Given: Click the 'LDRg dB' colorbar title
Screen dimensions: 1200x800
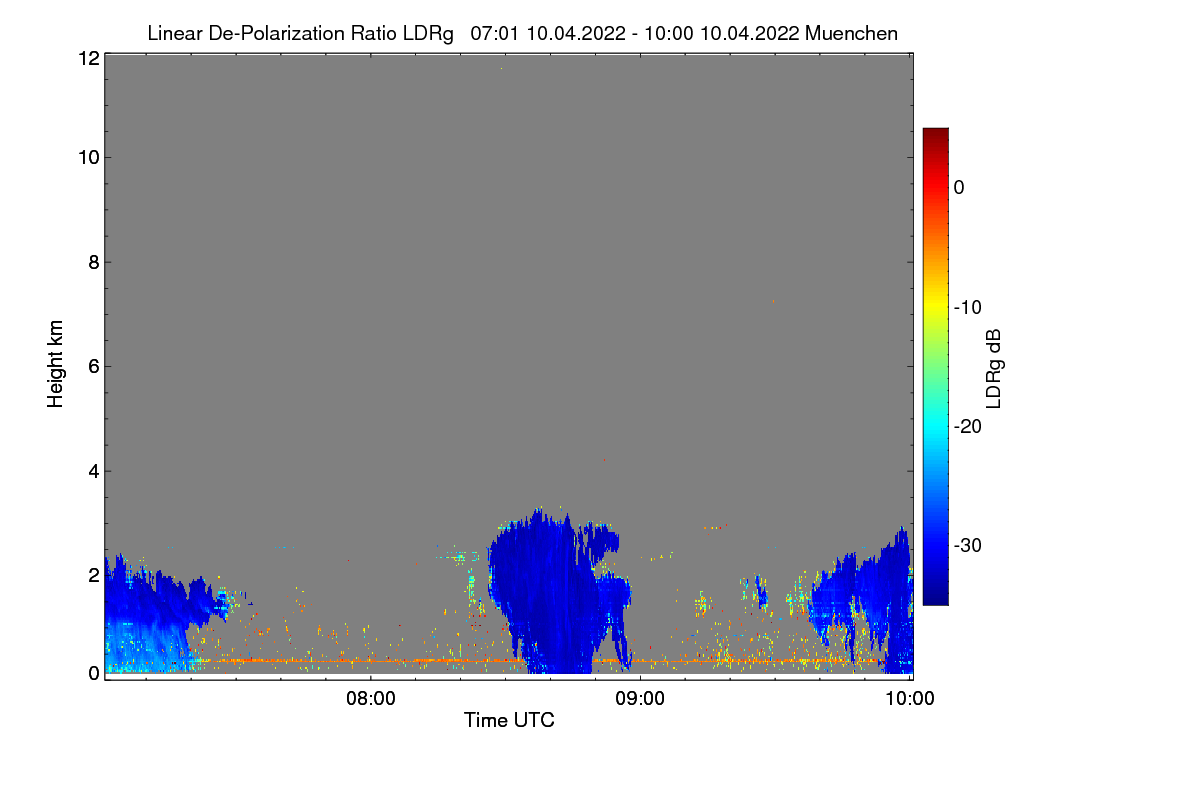Looking at the screenshot, I should click(x=993, y=367).
